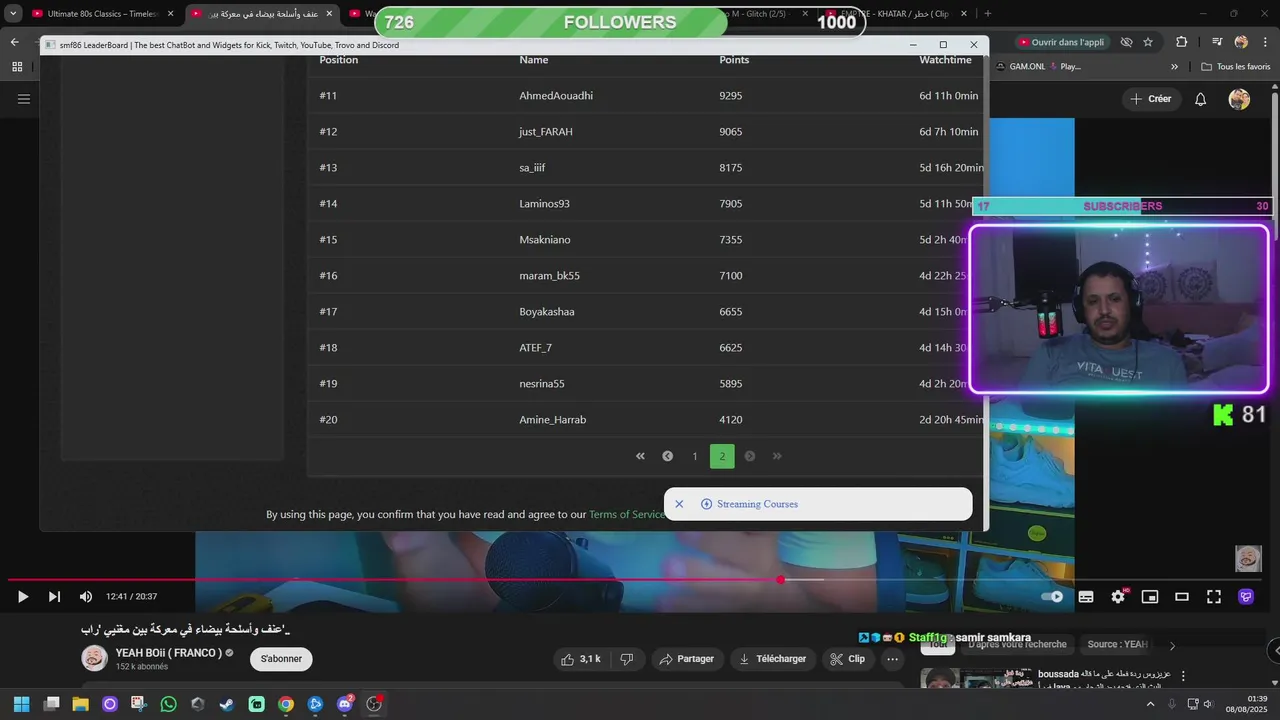The width and height of the screenshot is (1280, 720).
Task: Dislike the YouTube video
Action: coord(627,659)
